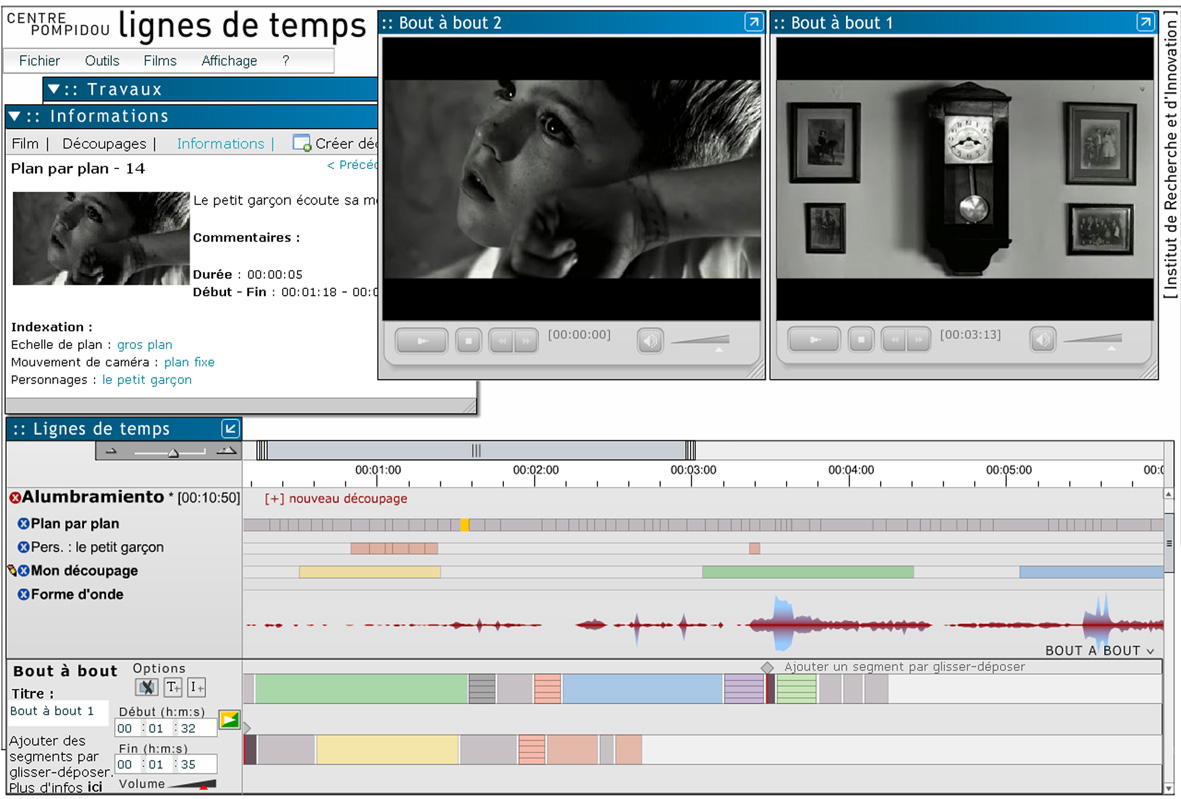Click the T+ add title option
Image resolution: width=1181 pixels, height=799 pixels.
tap(173, 687)
